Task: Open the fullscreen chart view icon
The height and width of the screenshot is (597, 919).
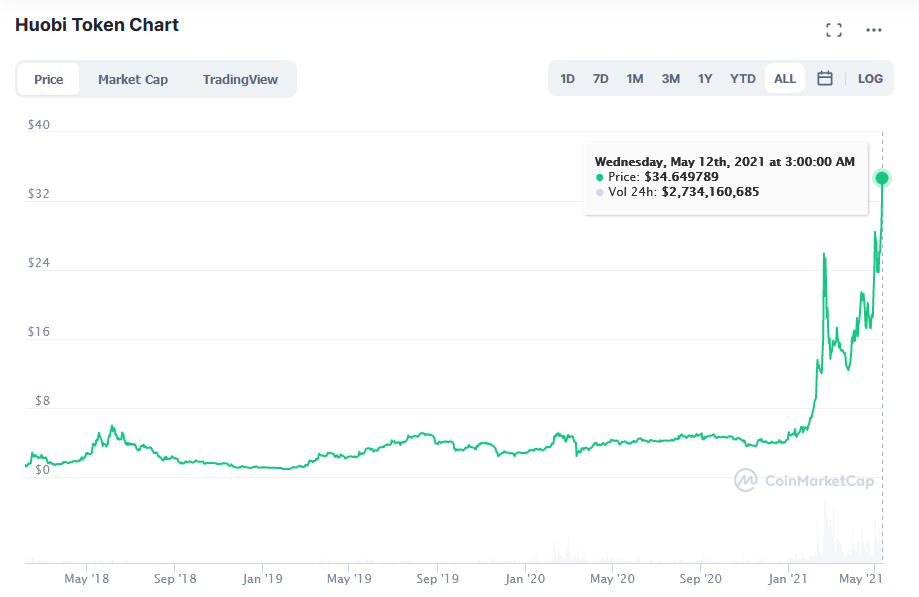Action: click(x=833, y=30)
